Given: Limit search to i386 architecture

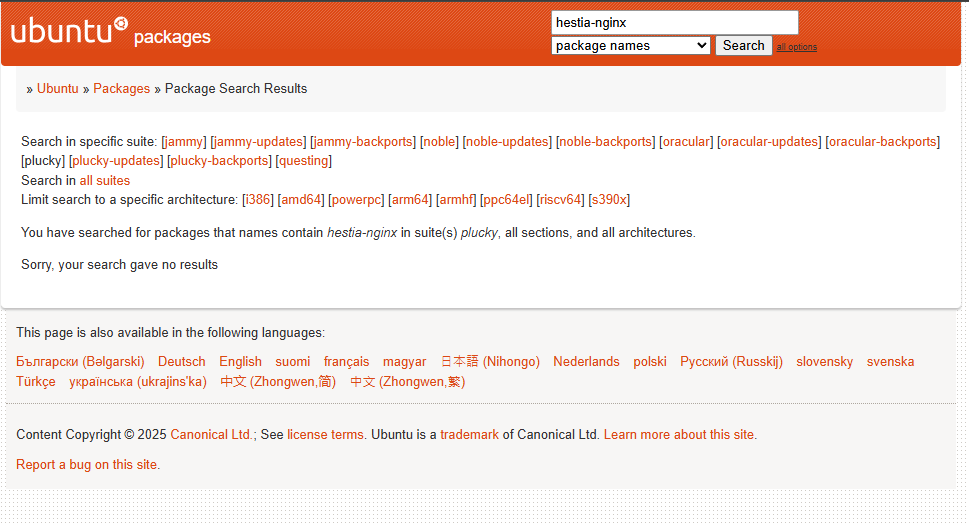Looking at the screenshot, I should coord(258,200).
